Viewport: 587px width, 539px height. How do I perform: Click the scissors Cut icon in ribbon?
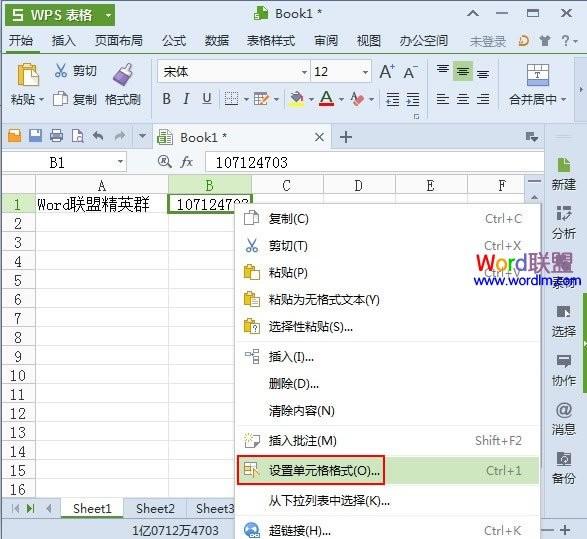[x=61, y=70]
